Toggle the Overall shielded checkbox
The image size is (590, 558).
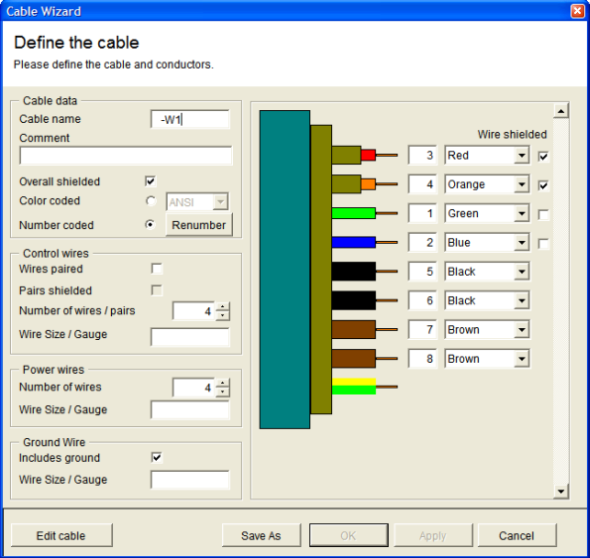point(151,181)
